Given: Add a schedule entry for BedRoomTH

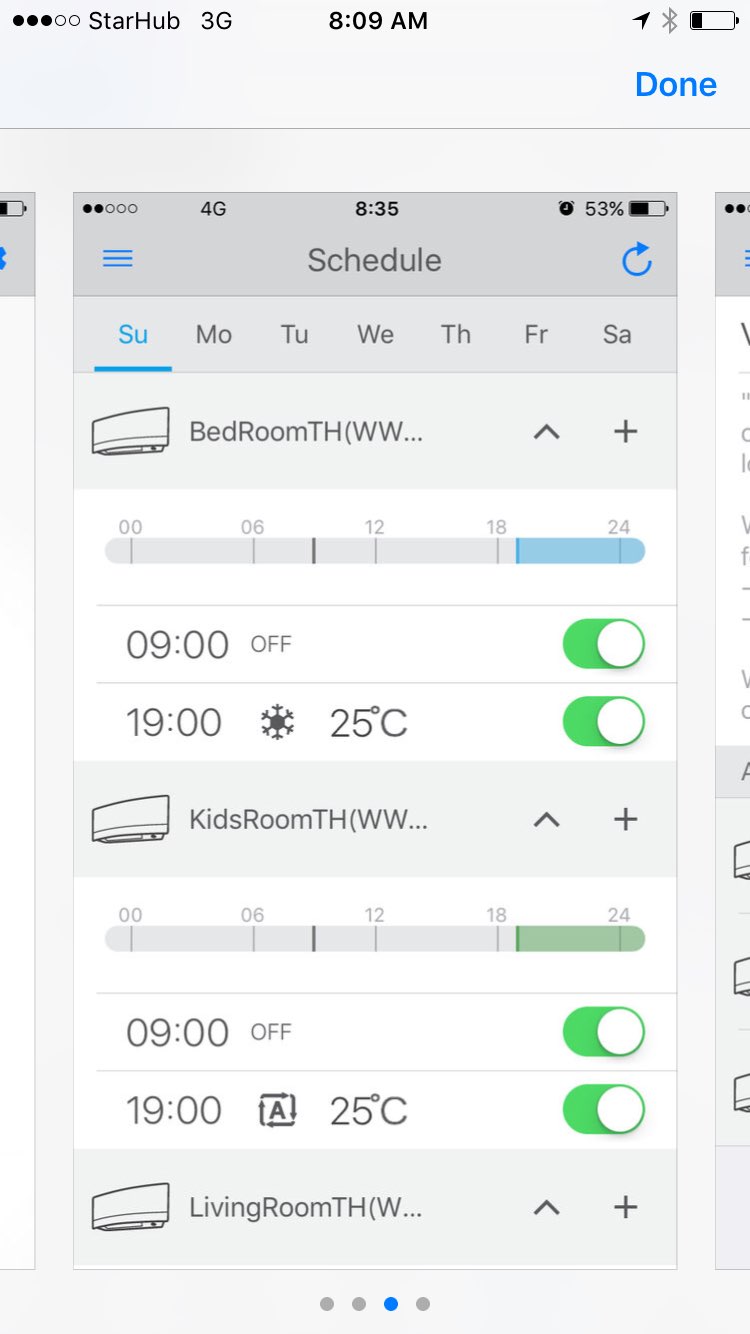Looking at the screenshot, I should [625, 432].
